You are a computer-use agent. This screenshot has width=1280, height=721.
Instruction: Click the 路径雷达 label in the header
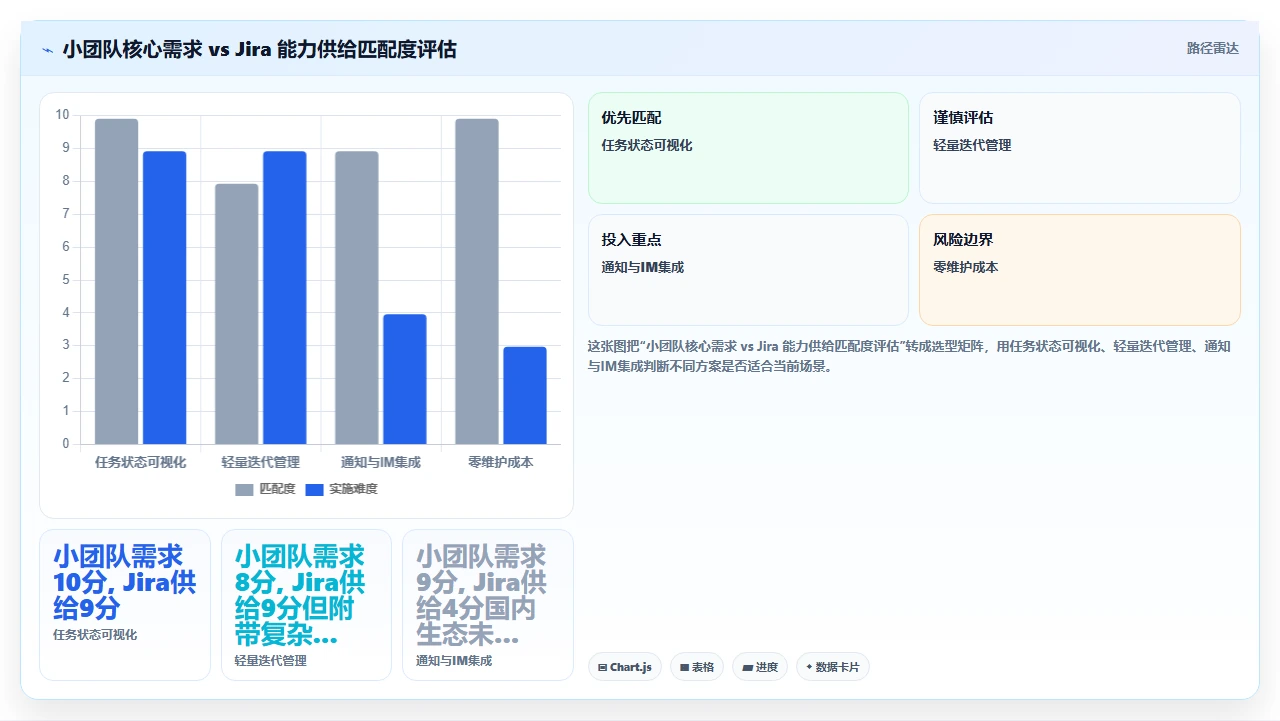(1212, 48)
